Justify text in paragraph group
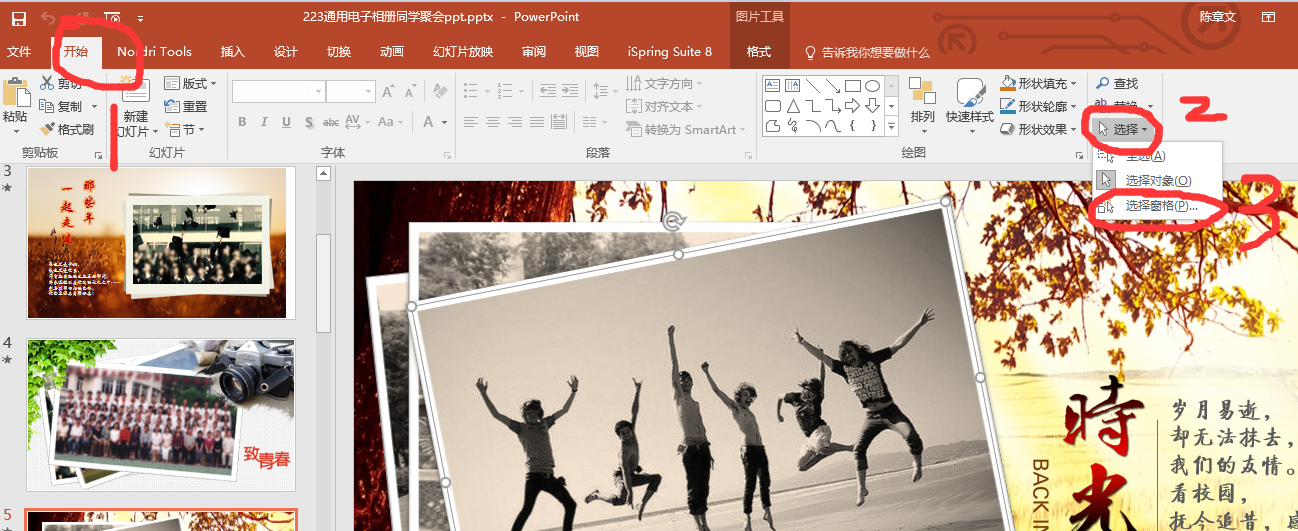This screenshot has height=531, width=1298. [x=537, y=122]
